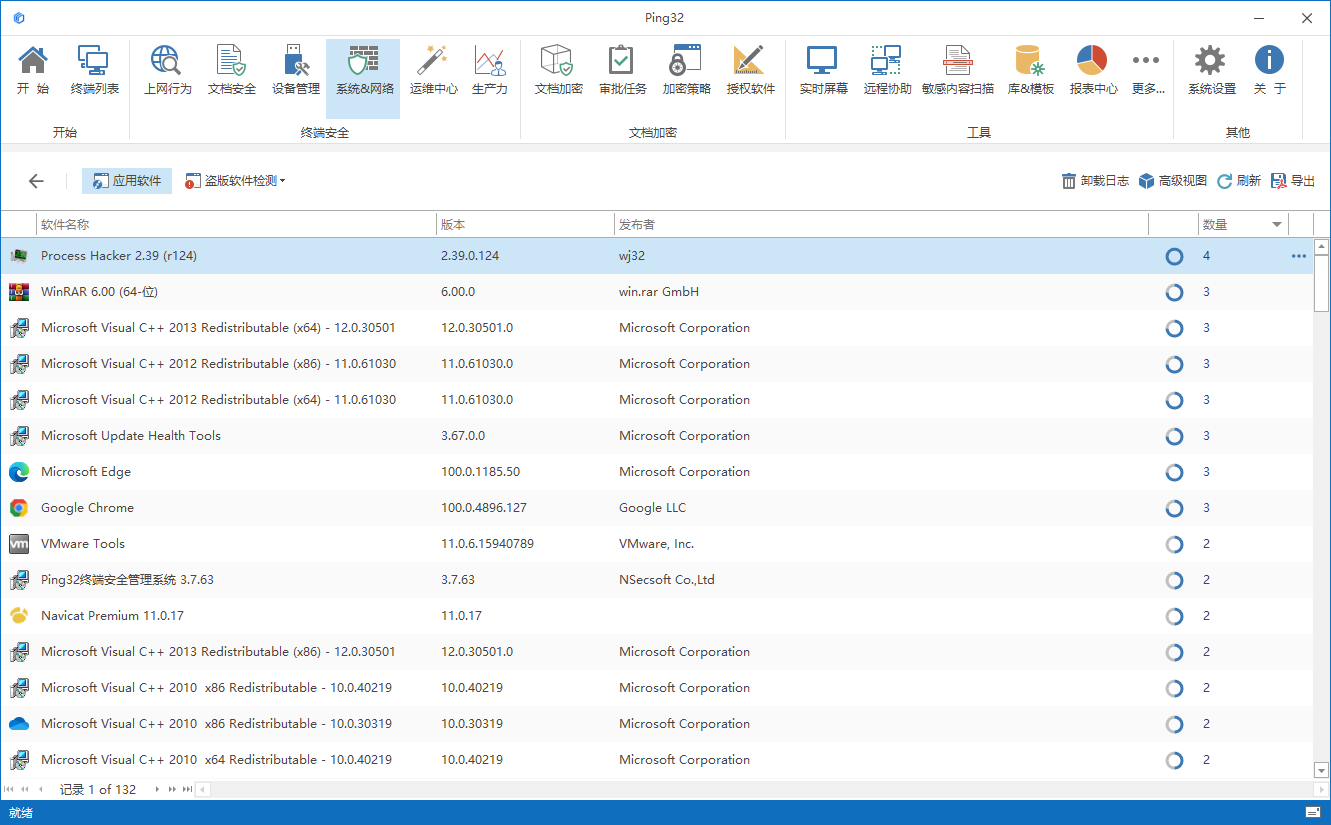Viewport: 1331px width, 825px height.
Task: Open 生产力 productivity module
Action: (489, 71)
